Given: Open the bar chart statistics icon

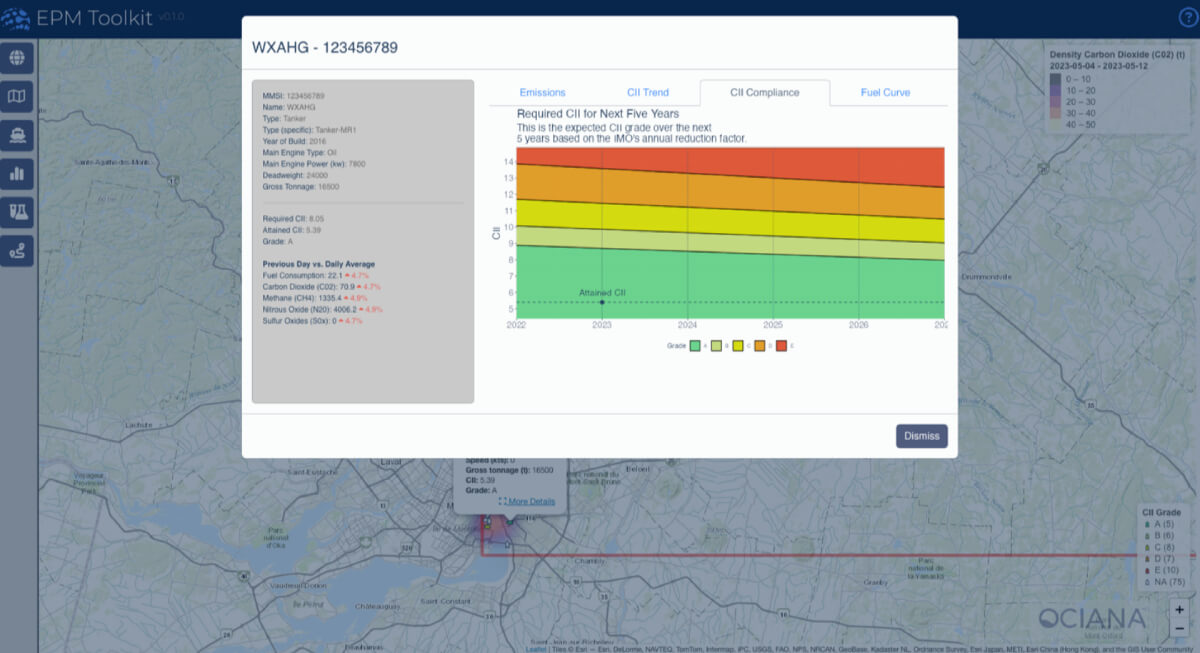Looking at the screenshot, I should pos(17,174).
